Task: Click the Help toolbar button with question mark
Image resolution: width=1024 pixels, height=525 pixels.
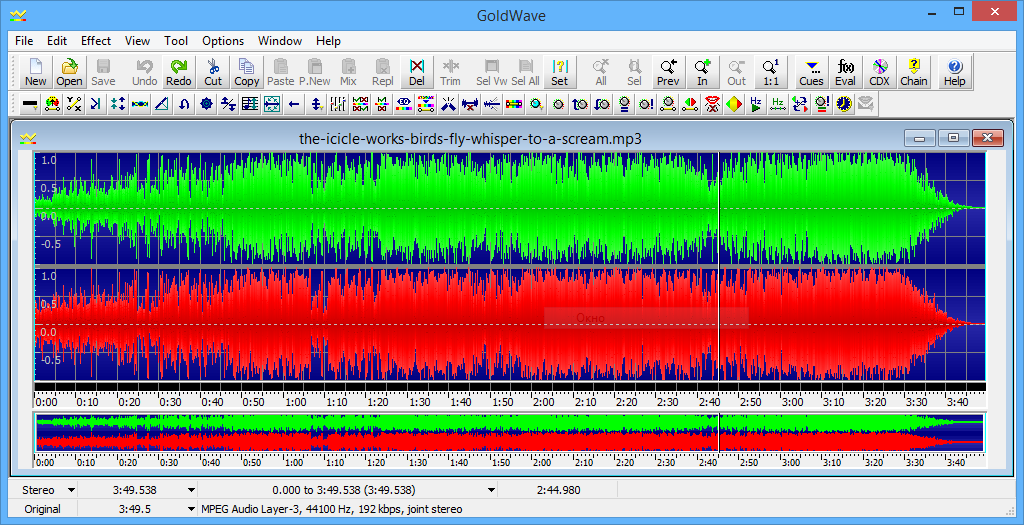Action: (954, 72)
